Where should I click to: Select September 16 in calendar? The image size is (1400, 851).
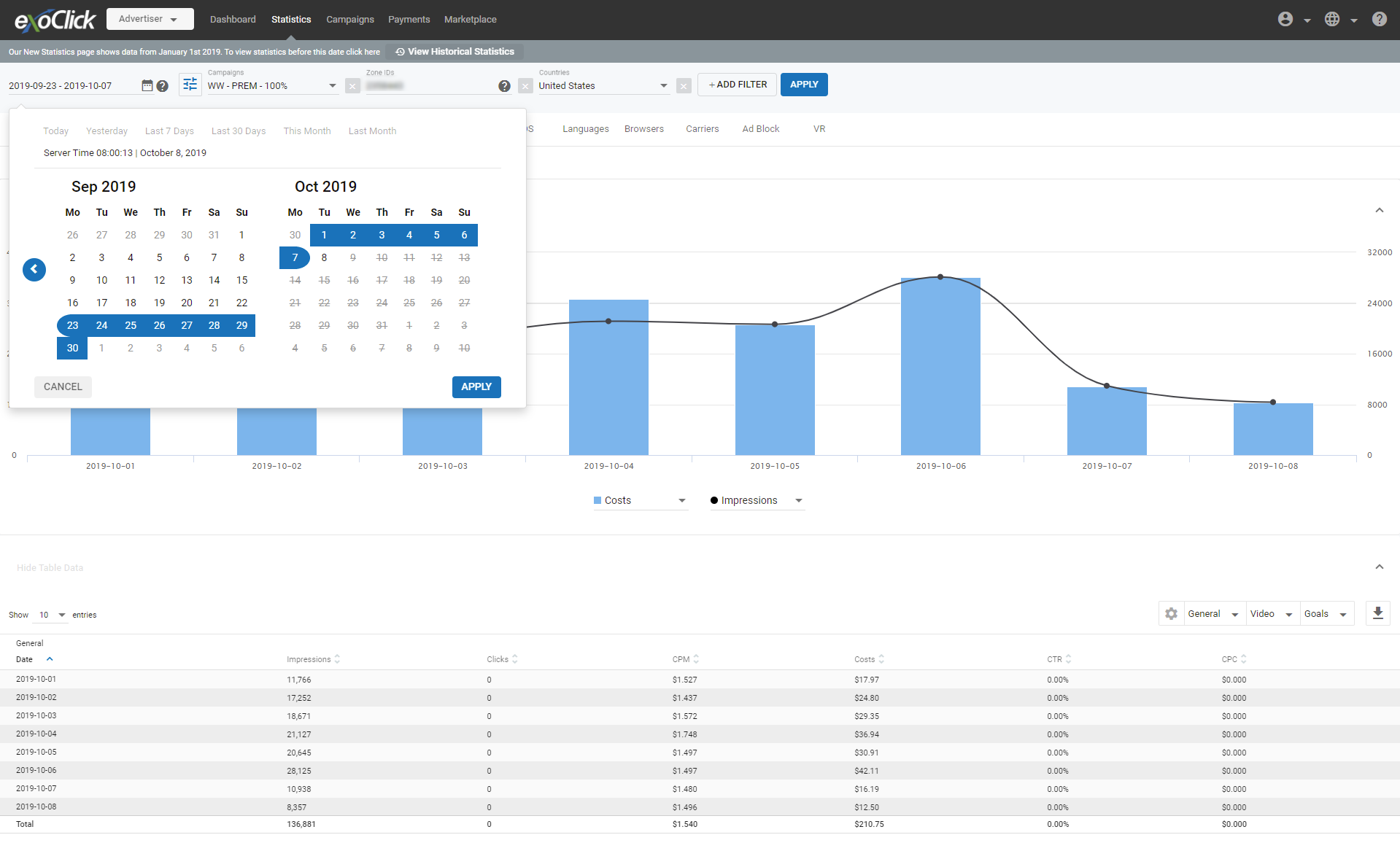click(x=72, y=303)
